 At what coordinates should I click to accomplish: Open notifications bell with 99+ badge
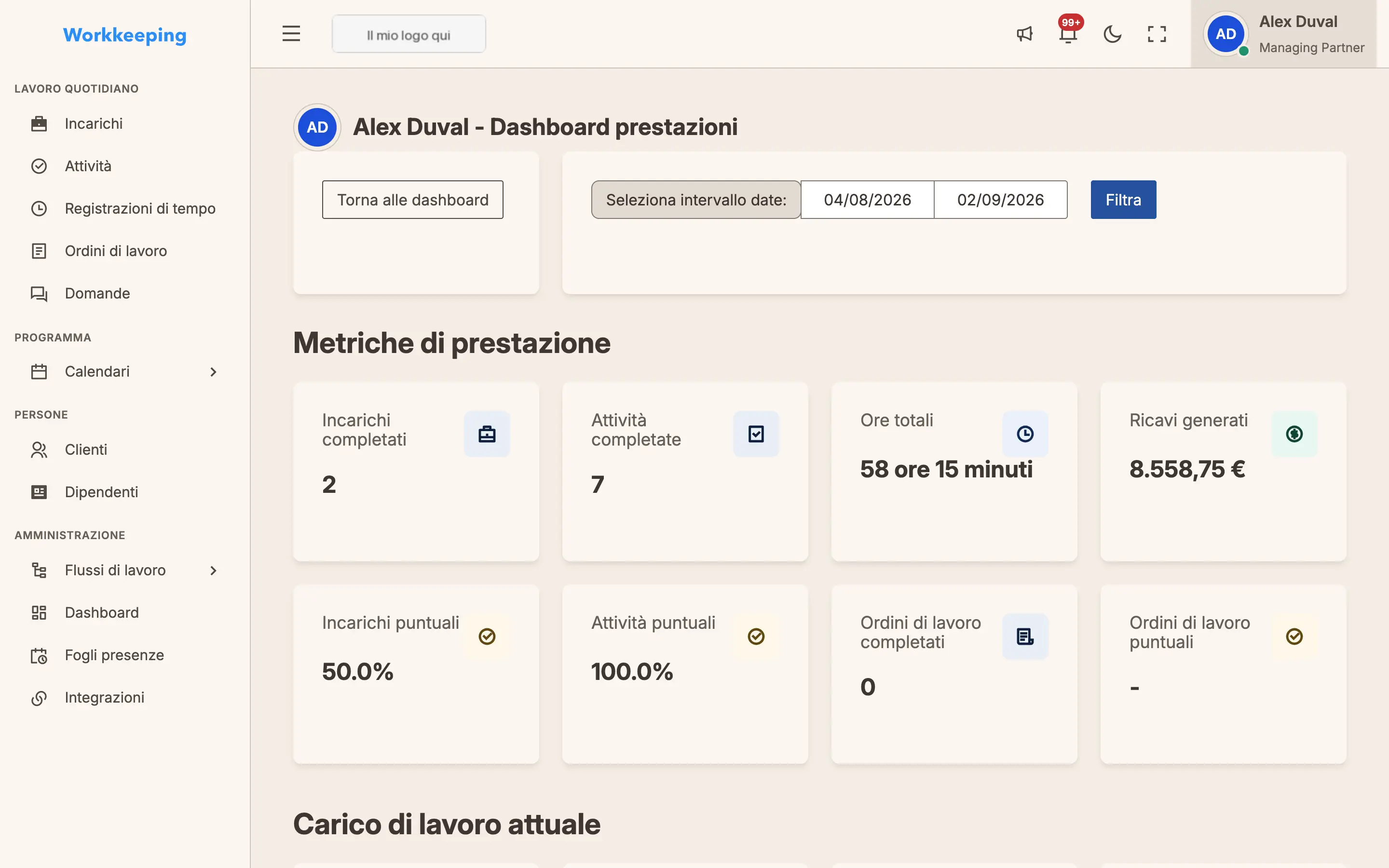[x=1068, y=34]
